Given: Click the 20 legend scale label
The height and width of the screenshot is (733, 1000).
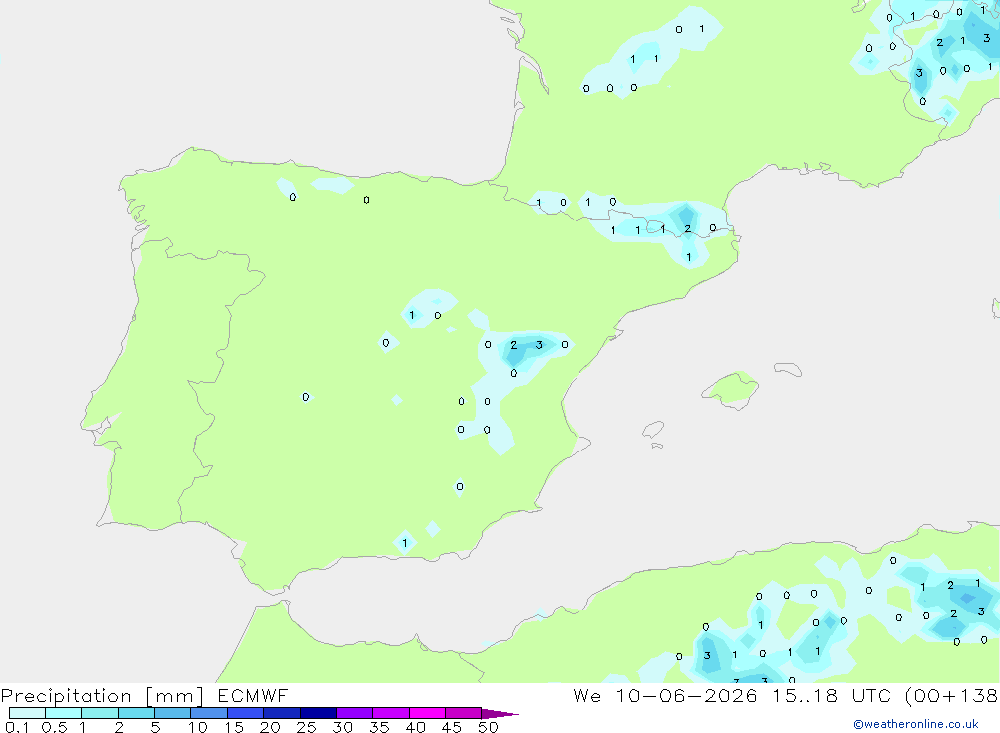Looking at the screenshot, I should 270,727.
